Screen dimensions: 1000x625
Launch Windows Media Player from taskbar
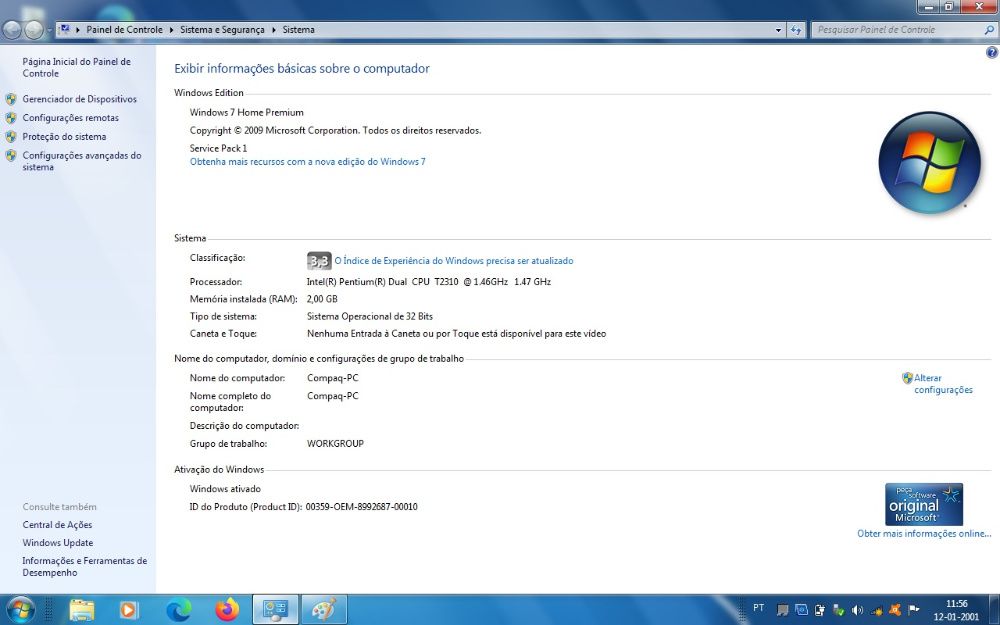click(128, 610)
